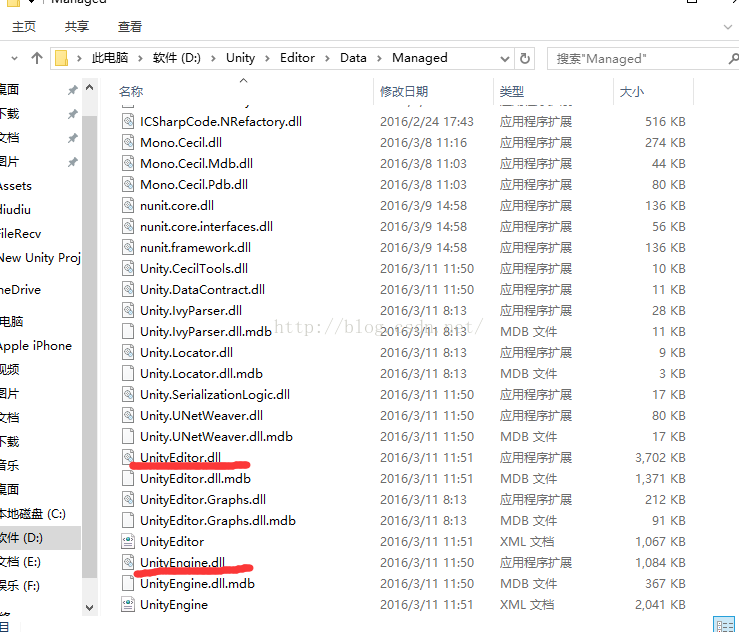The height and width of the screenshot is (632, 739).
Task: Expand chevron after 此电脑 in path
Action: coord(140,58)
